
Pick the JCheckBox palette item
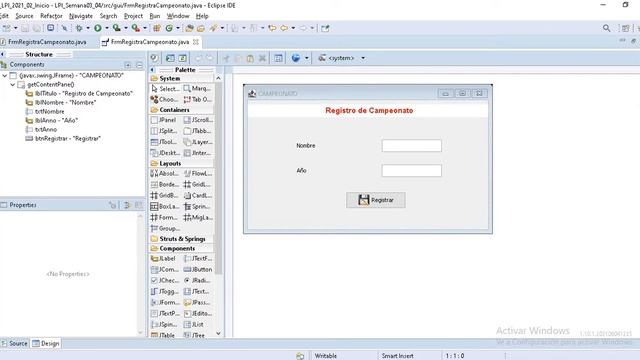165,280
